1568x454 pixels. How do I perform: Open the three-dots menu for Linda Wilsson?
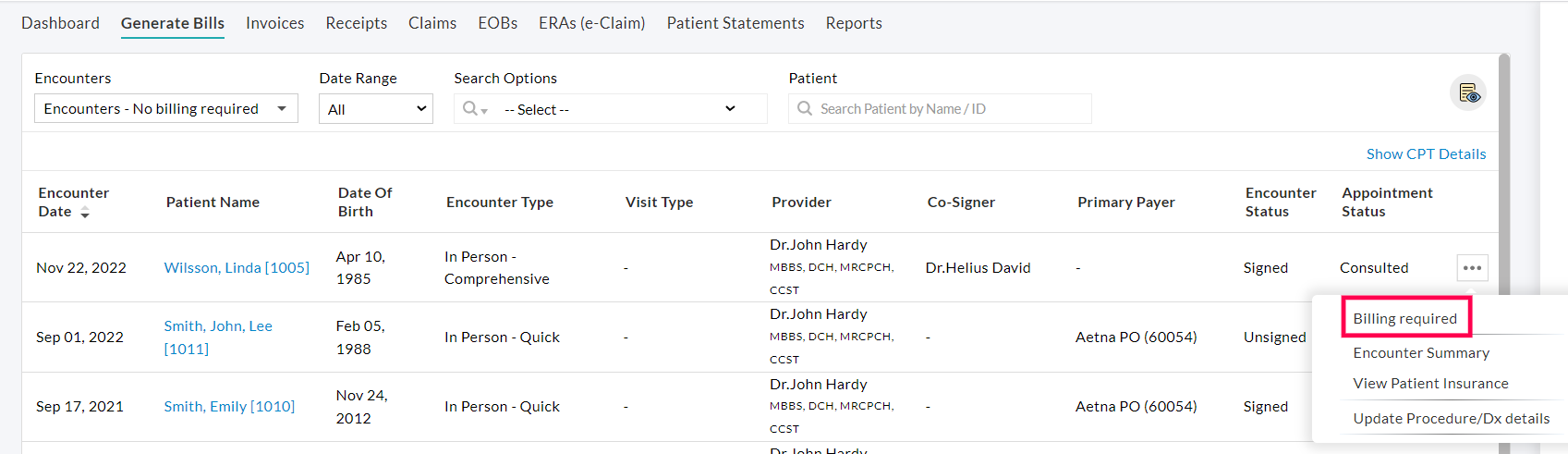(1472, 268)
